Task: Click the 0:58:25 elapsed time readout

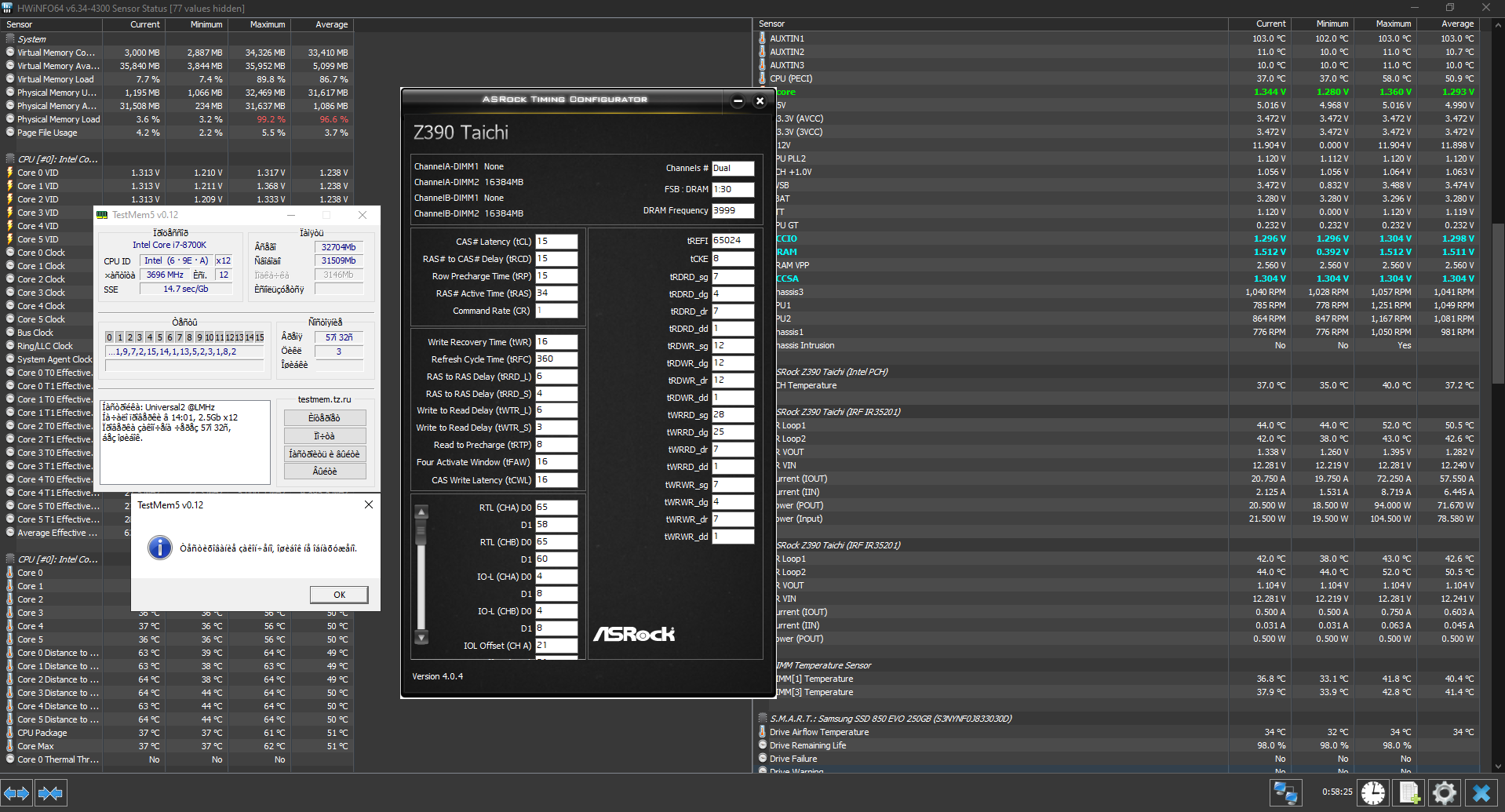Action: [1337, 792]
